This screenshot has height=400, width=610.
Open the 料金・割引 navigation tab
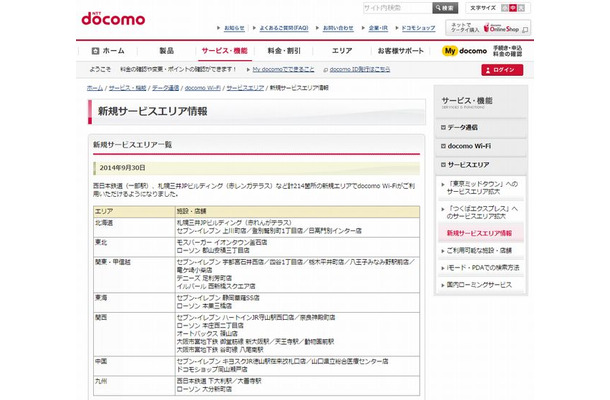(x=284, y=51)
